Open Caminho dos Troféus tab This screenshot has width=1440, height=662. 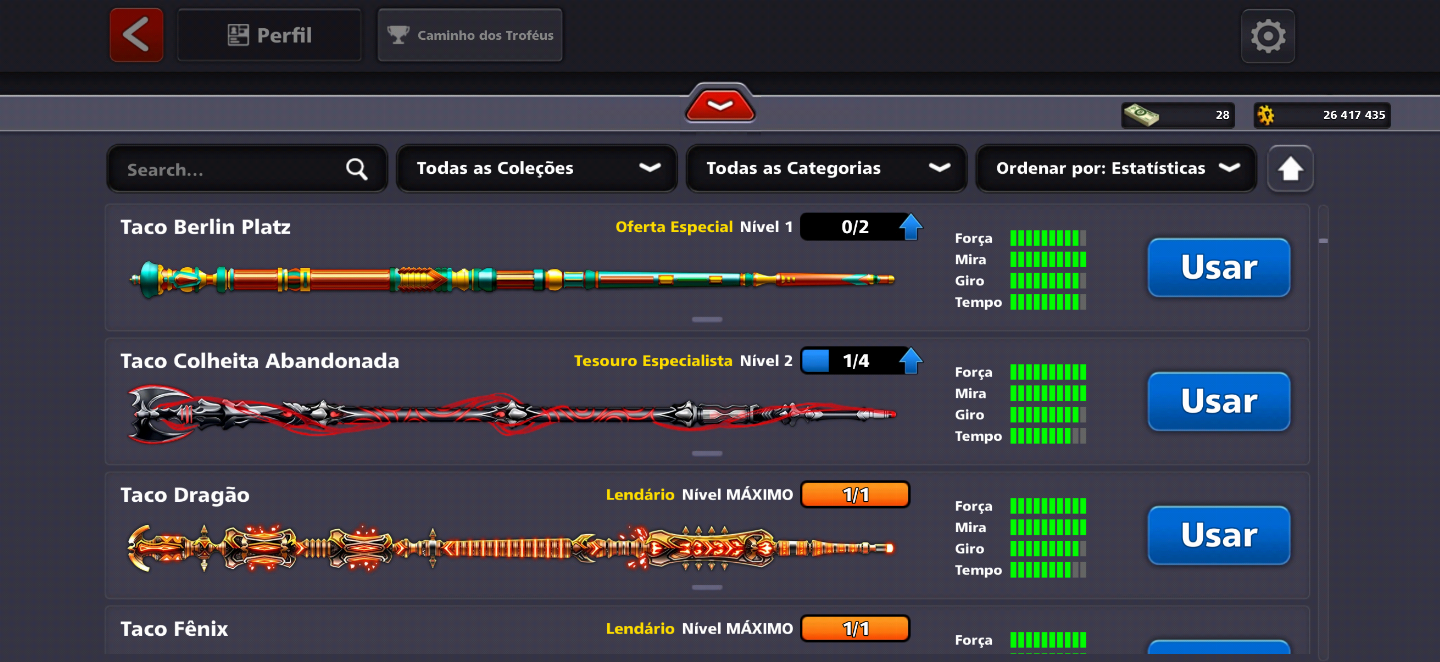coord(470,35)
